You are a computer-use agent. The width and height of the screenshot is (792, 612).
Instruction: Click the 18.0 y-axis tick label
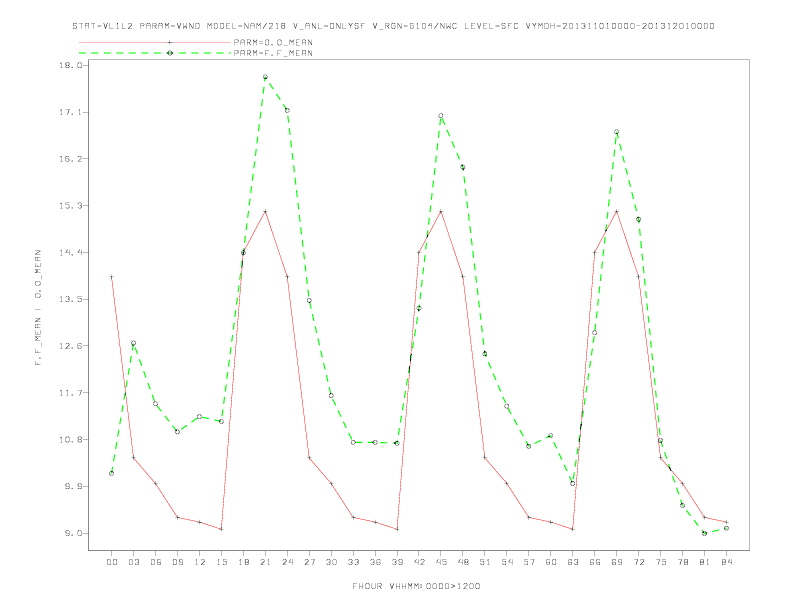tap(71, 65)
